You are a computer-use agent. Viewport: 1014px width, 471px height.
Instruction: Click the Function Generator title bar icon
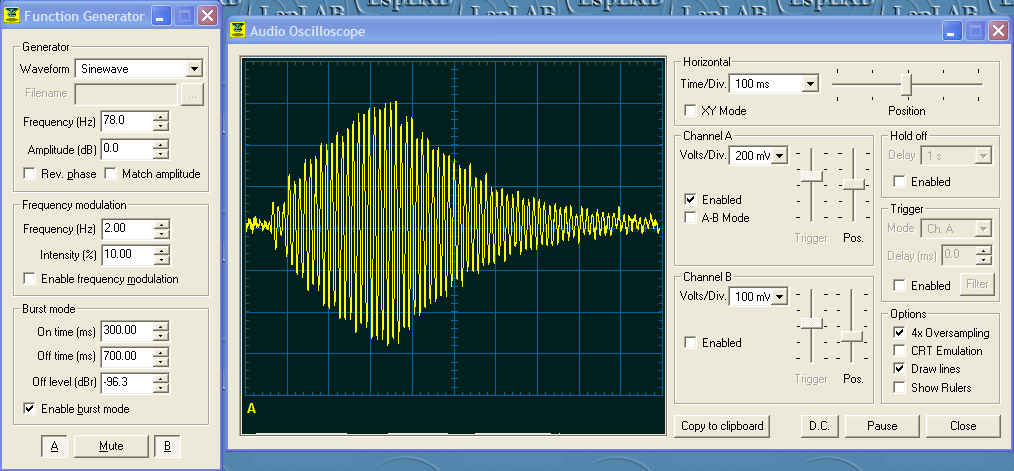(x=12, y=16)
